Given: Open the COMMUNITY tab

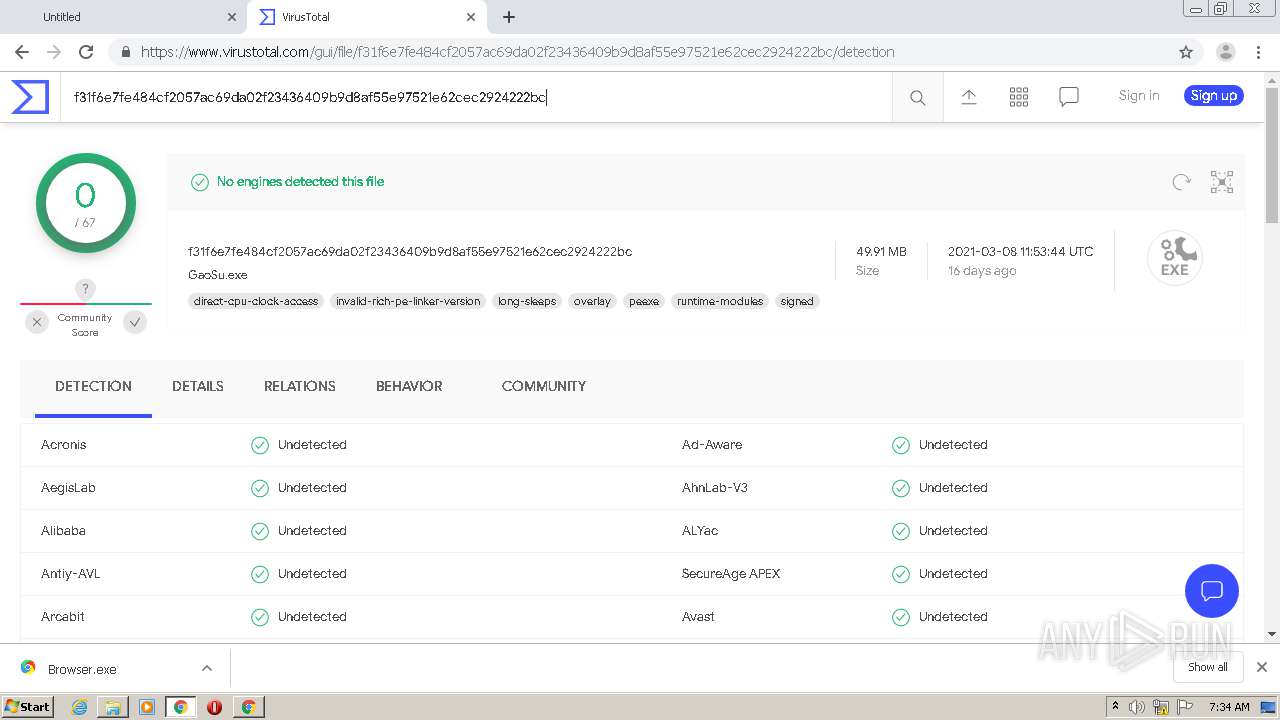Looking at the screenshot, I should 544,386.
